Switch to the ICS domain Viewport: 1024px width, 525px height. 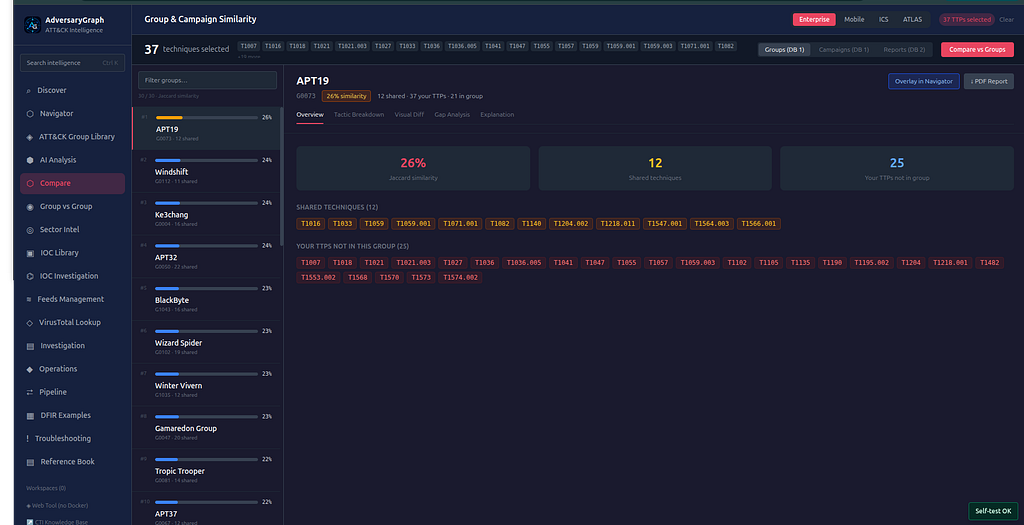[883, 20]
